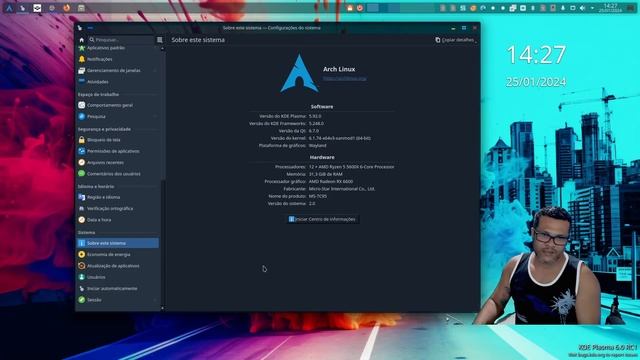
Task: Open Economia de energia settings
Action: click(118, 255)
